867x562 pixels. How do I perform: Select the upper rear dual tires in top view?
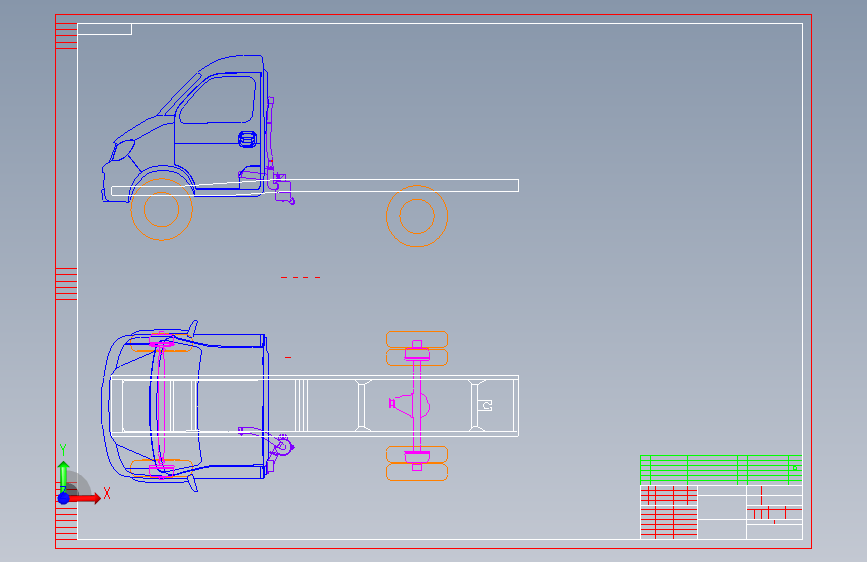click(x=417, y=348)
